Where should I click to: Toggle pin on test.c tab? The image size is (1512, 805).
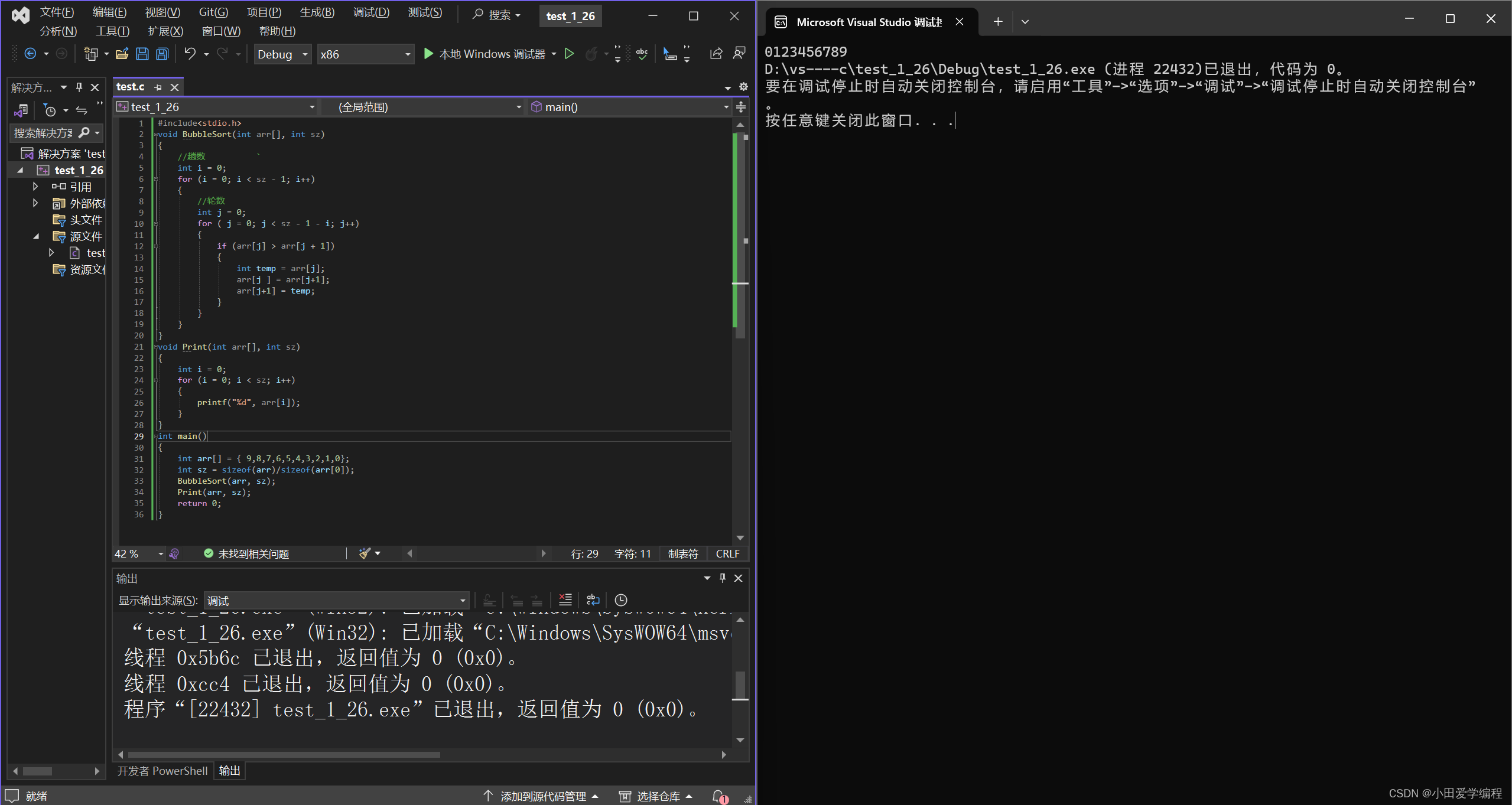tap(158, 87)
